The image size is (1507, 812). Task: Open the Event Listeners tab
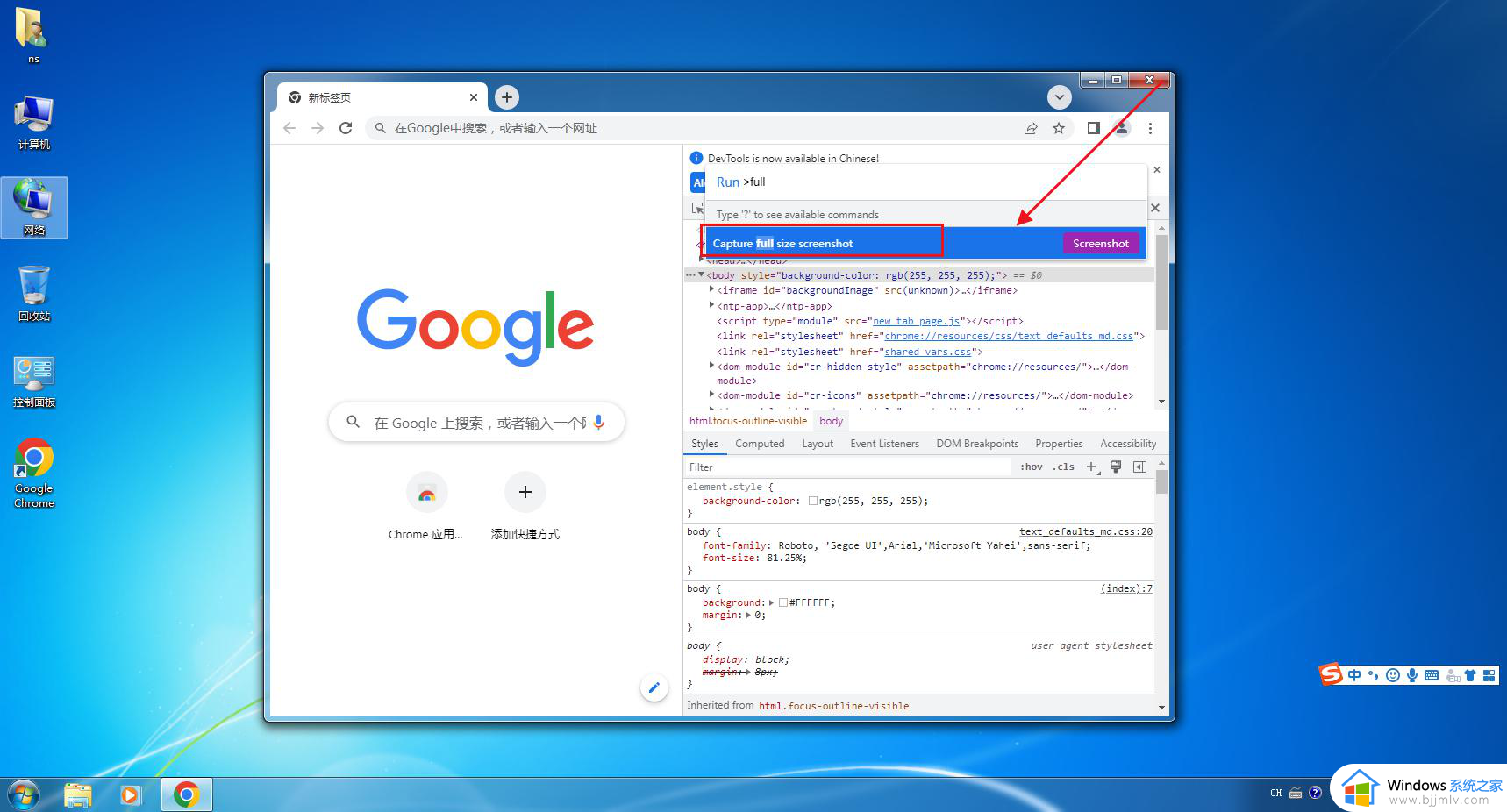tap(884, 444)
